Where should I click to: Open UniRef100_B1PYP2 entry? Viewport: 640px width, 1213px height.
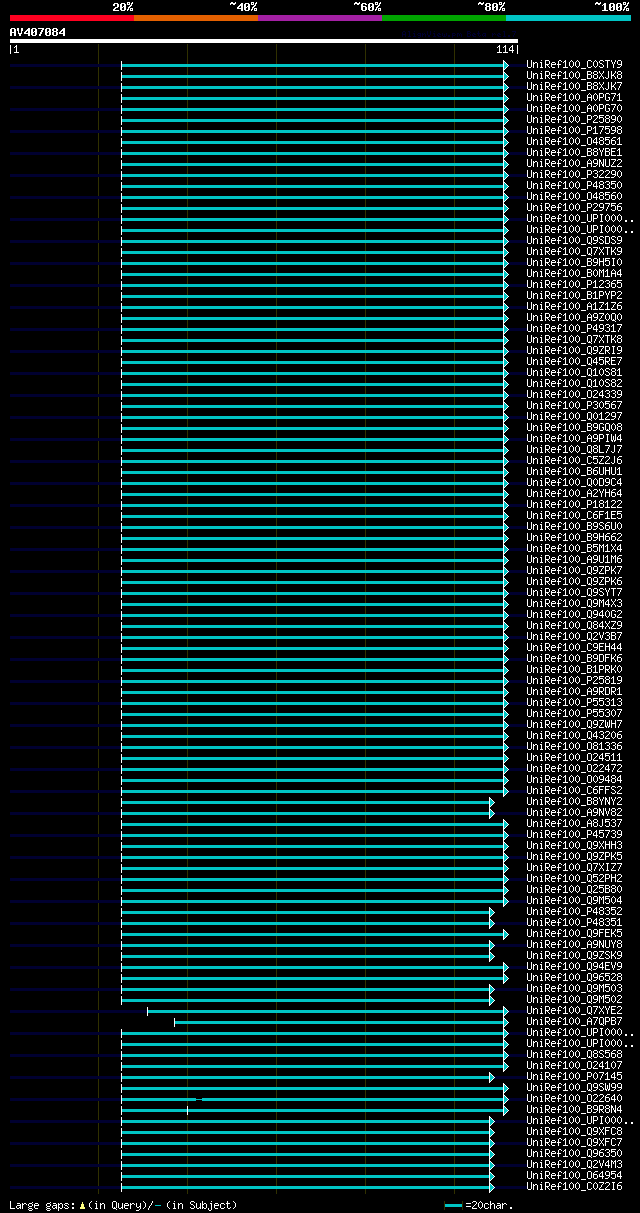point(574,295)
